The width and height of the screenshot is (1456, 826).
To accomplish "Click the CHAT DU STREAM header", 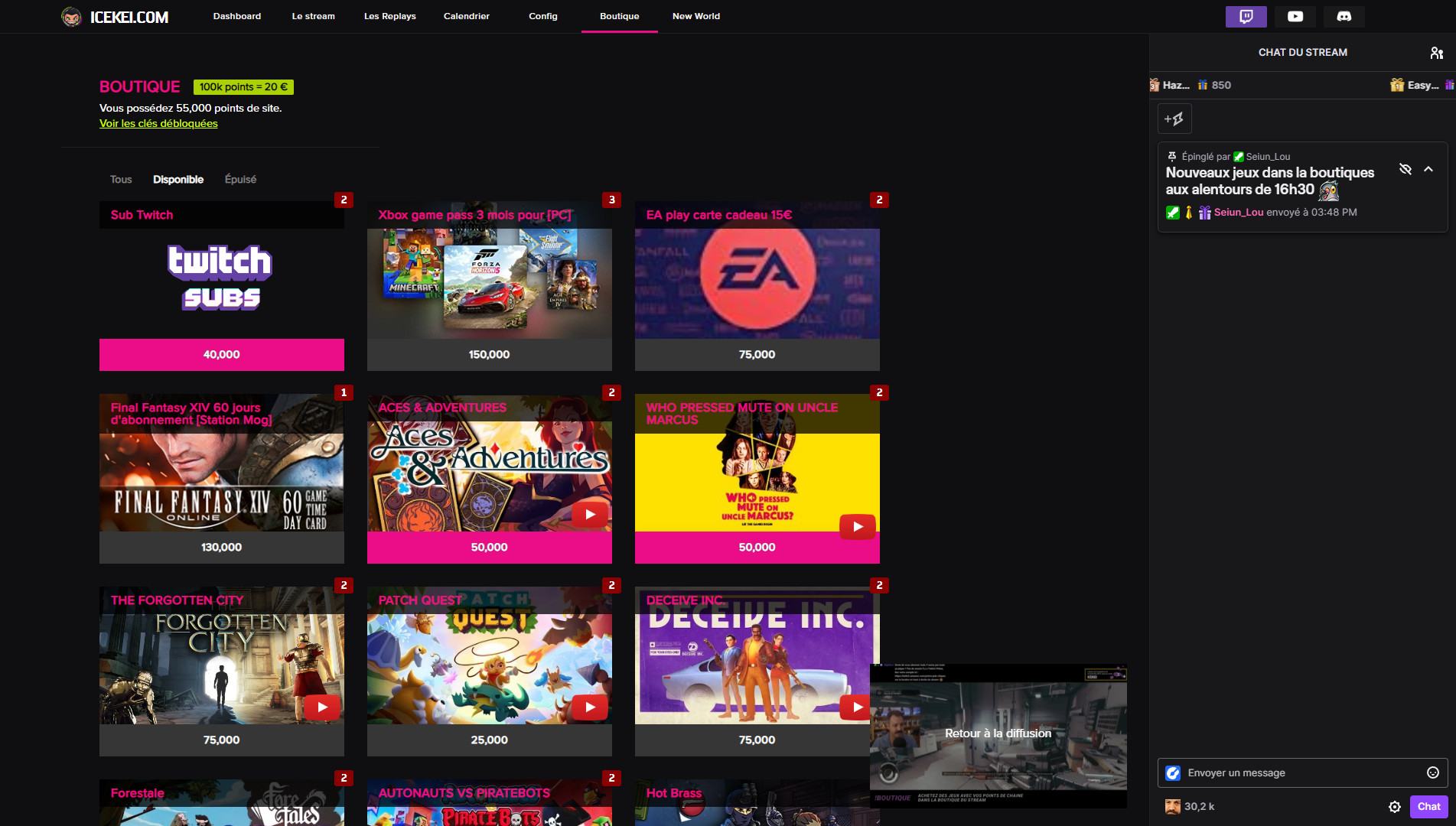I will pos(1302,52).
